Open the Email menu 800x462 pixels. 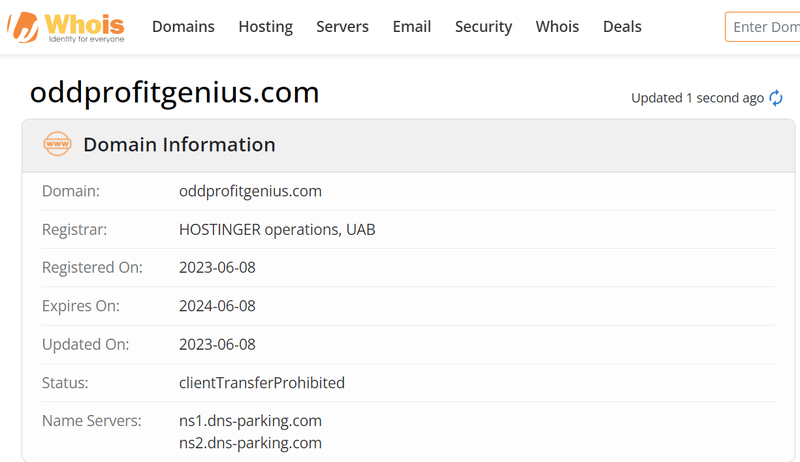[412, 27]
